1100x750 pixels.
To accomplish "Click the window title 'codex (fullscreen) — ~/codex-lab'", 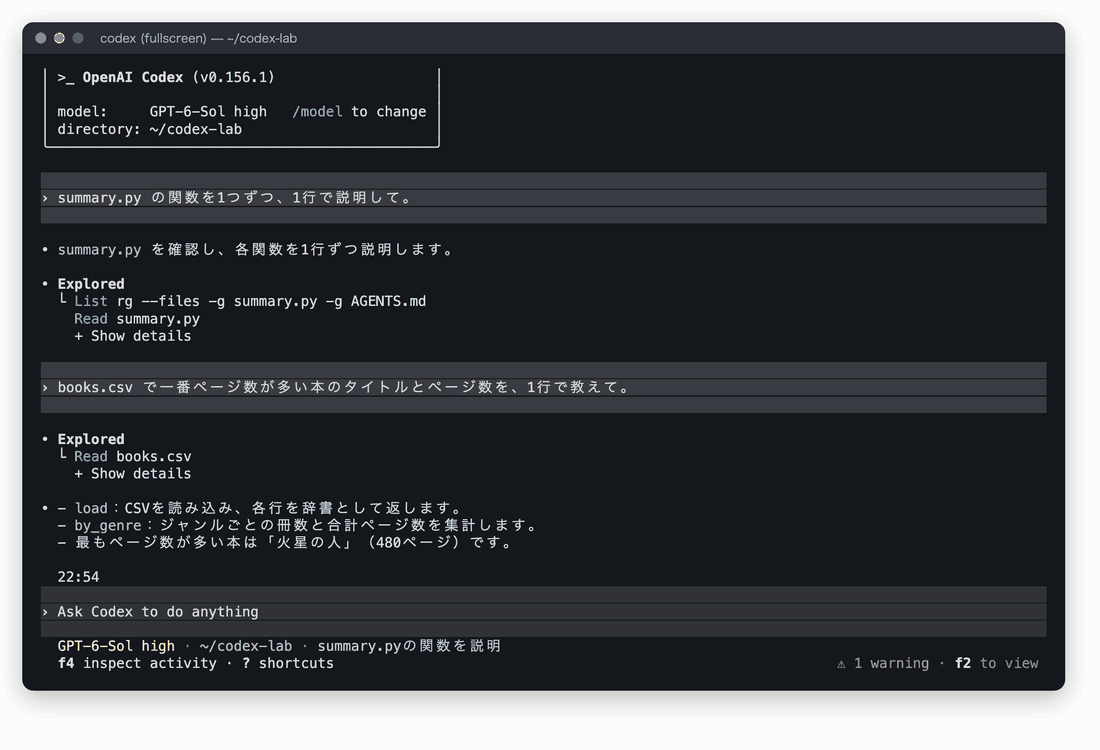I will (199, 39).
